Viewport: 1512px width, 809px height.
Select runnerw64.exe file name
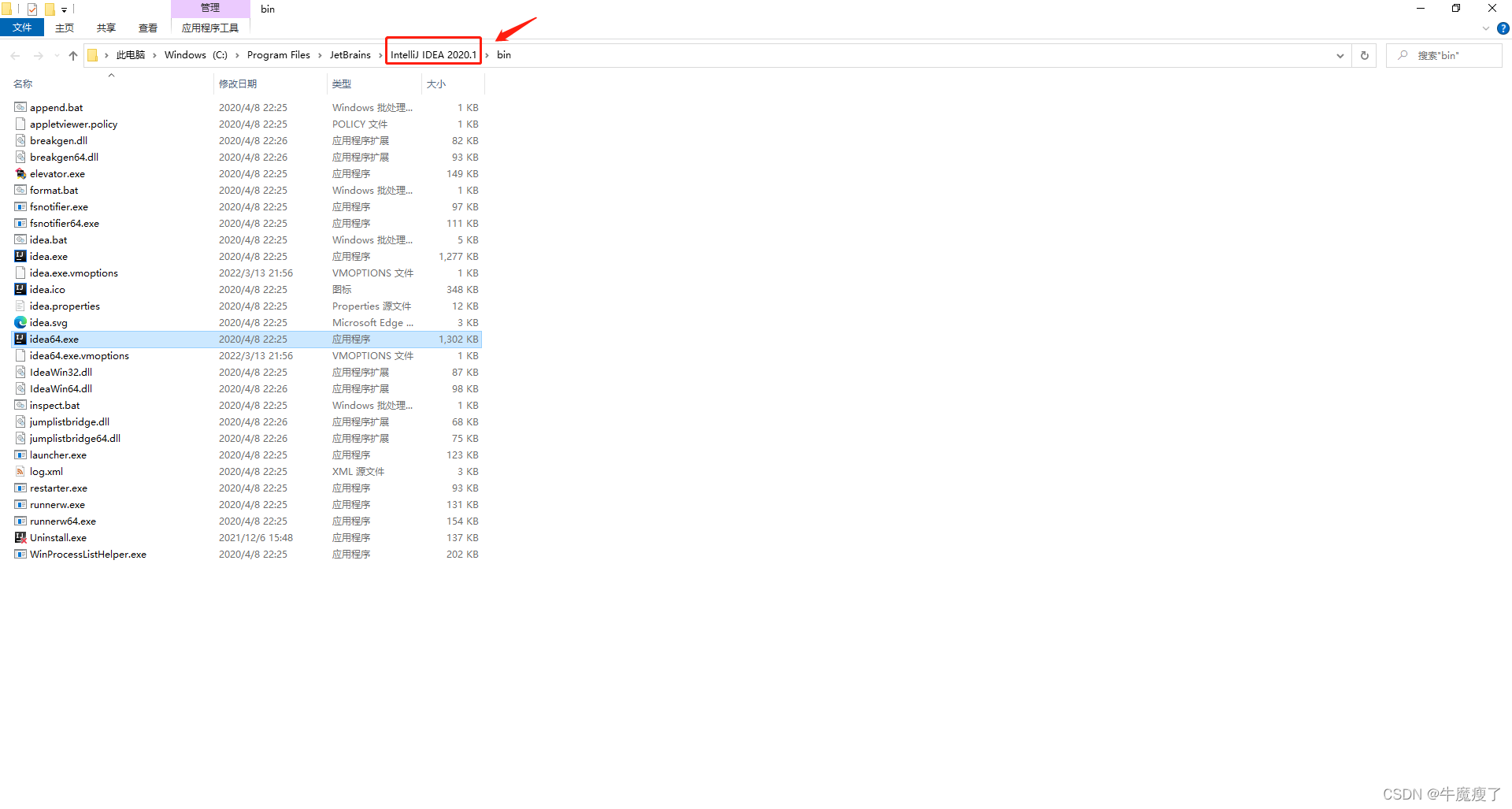[x=63, y=521]
